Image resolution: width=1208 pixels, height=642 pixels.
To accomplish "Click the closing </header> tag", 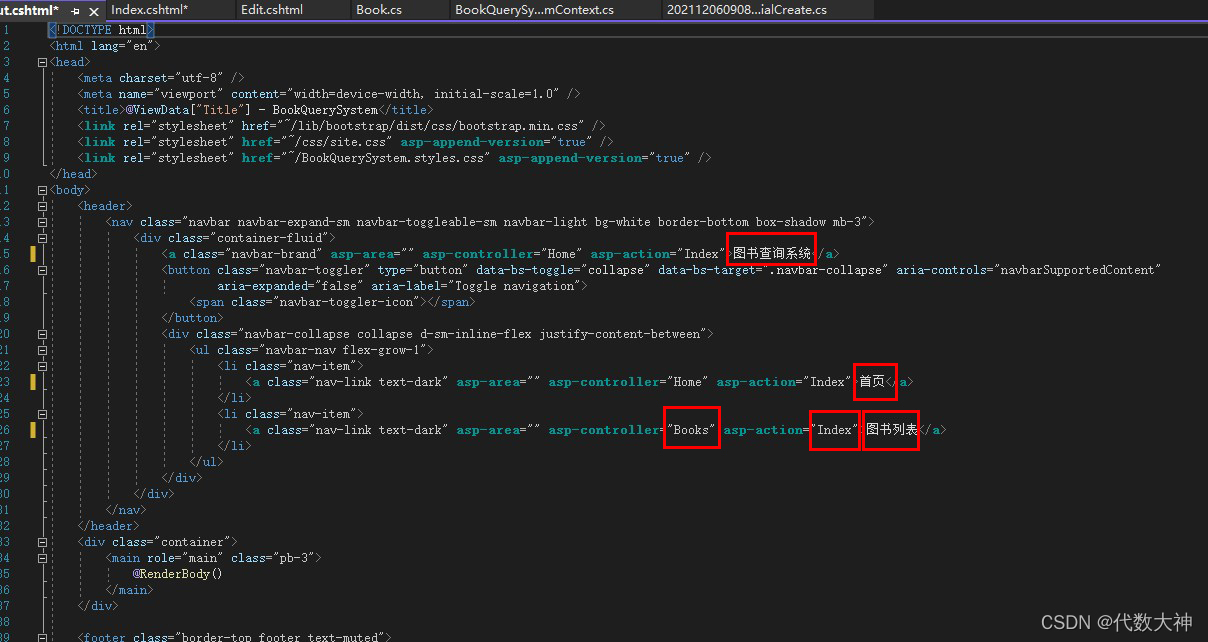I will coord(108,526).
